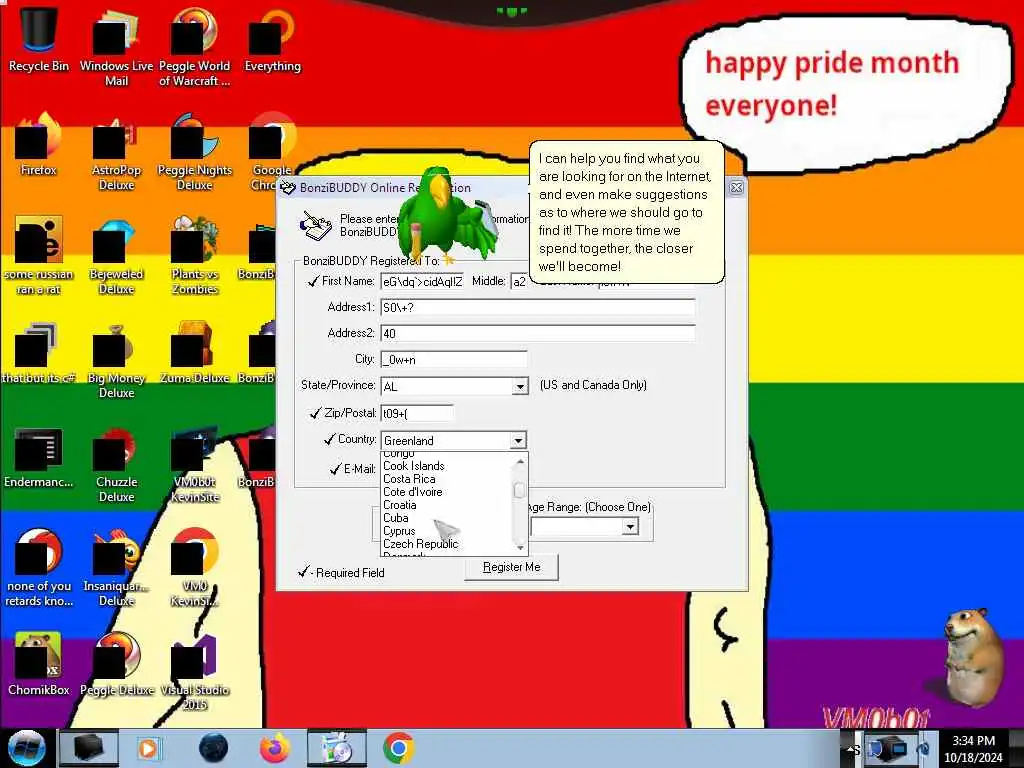This screenshot has width=1024, height=768.
Task: Open the Everything desktop shortcut
Action: (272, 39)
